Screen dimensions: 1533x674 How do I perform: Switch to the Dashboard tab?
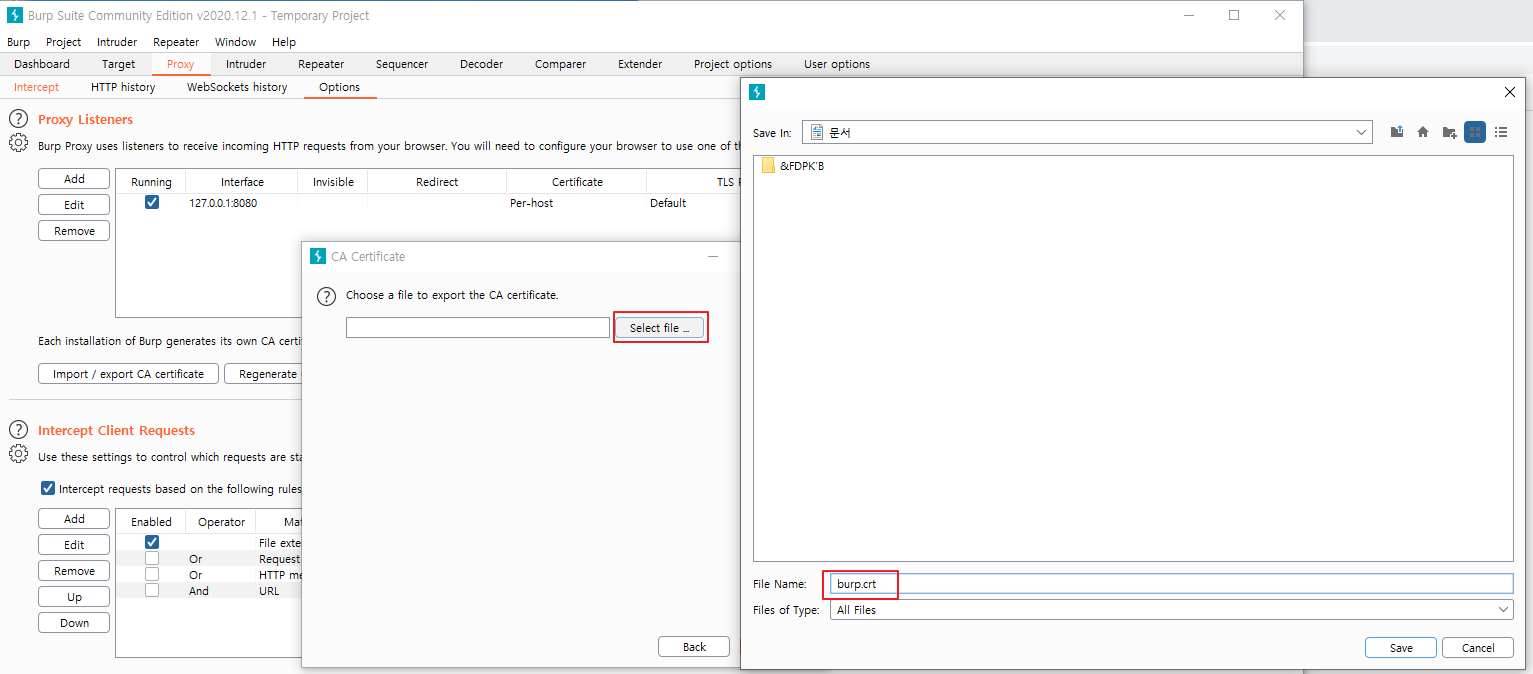pyautogui.click(x=42, y=64)
